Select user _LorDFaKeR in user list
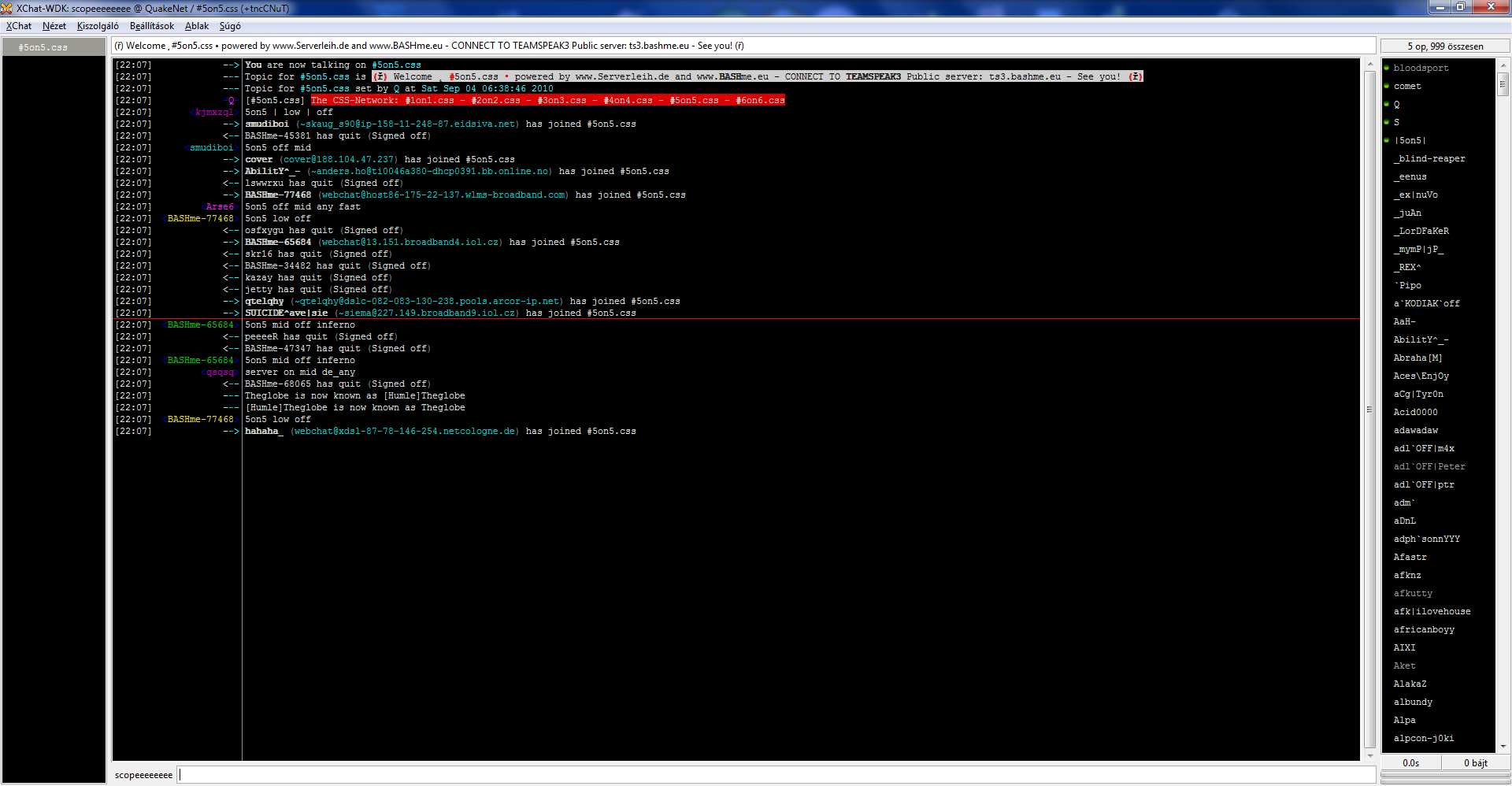This screenshot has width=1512, height=786. pyautogui.click(x=1421, y=231)
